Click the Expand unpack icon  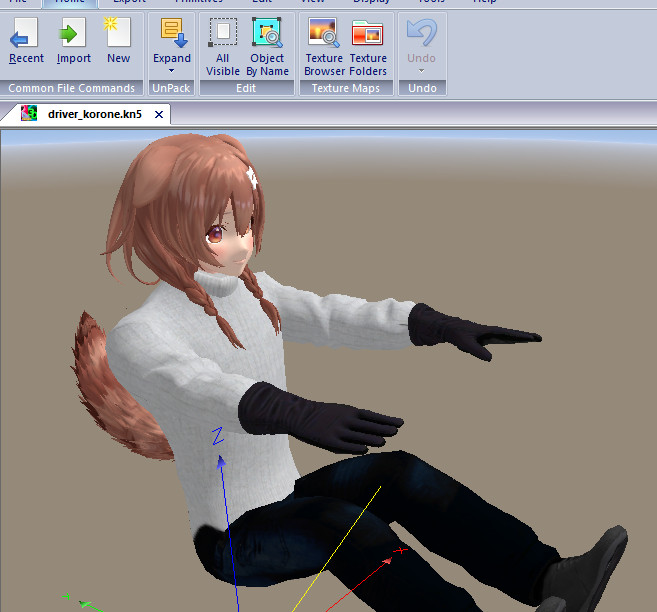[172, 34]
